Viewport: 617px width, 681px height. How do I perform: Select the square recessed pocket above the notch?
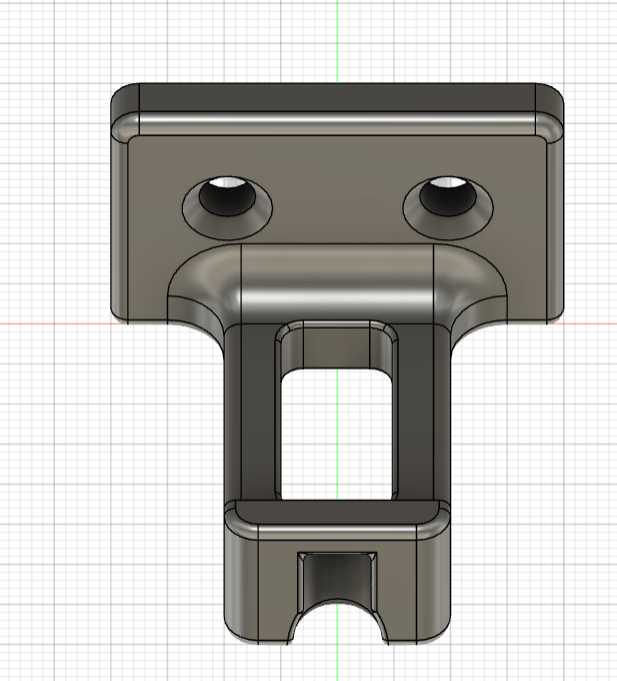click(337, 578)
